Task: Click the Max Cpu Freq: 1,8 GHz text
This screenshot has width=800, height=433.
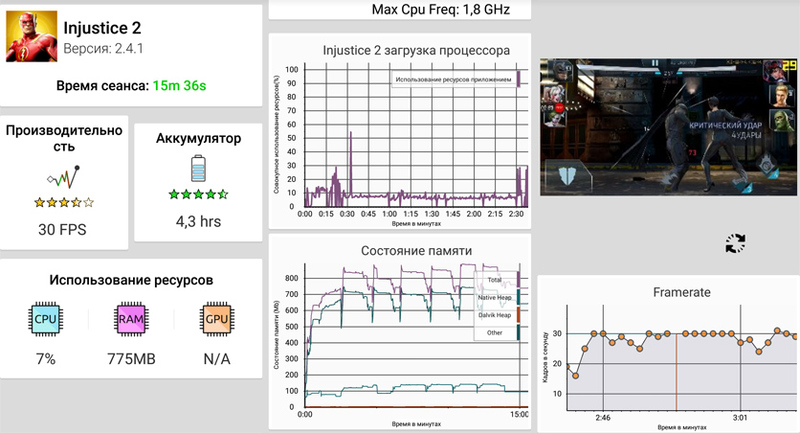Action: [x=441, y=9]
